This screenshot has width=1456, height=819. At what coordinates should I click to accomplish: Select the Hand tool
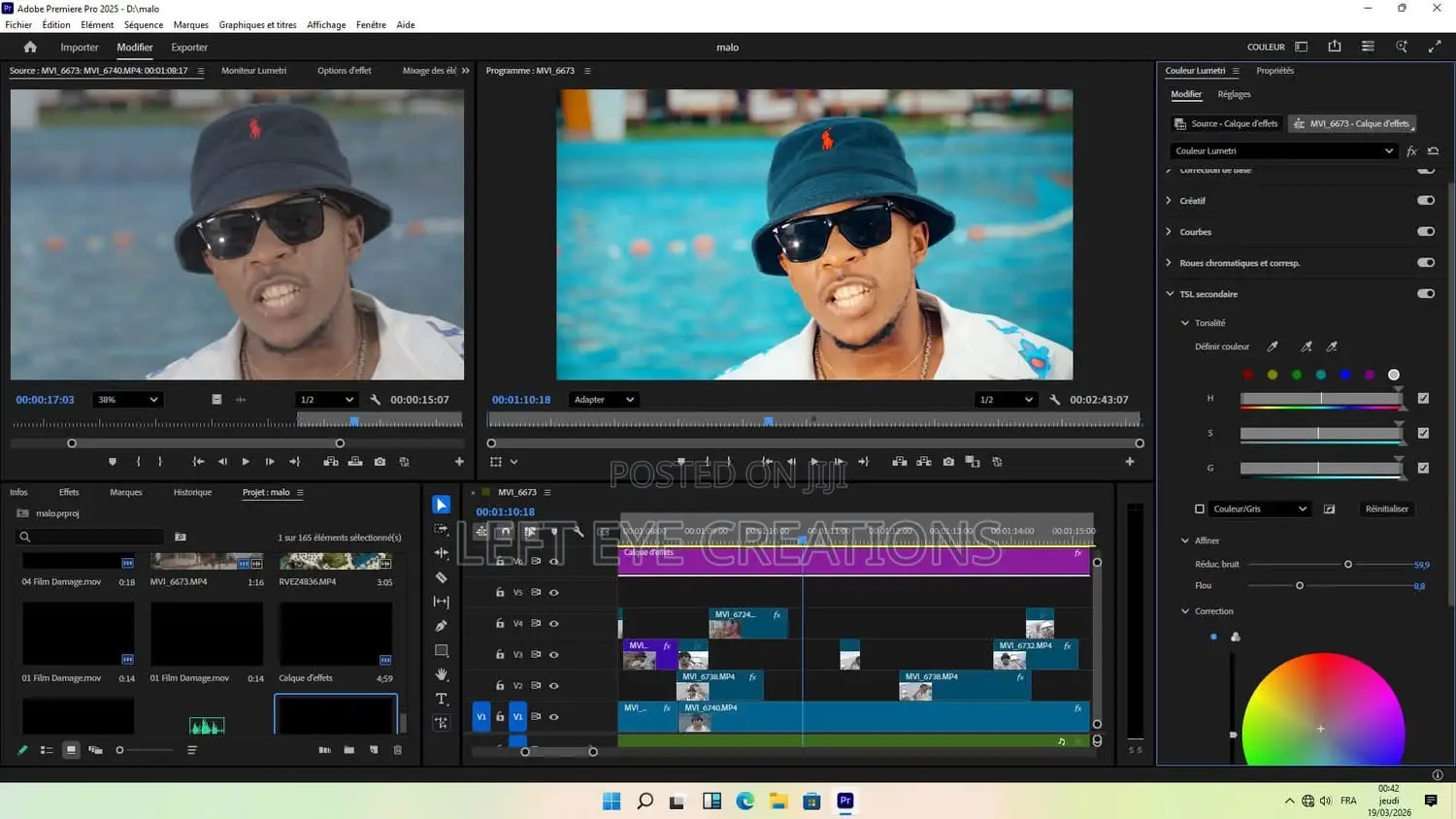pos(442,674)
